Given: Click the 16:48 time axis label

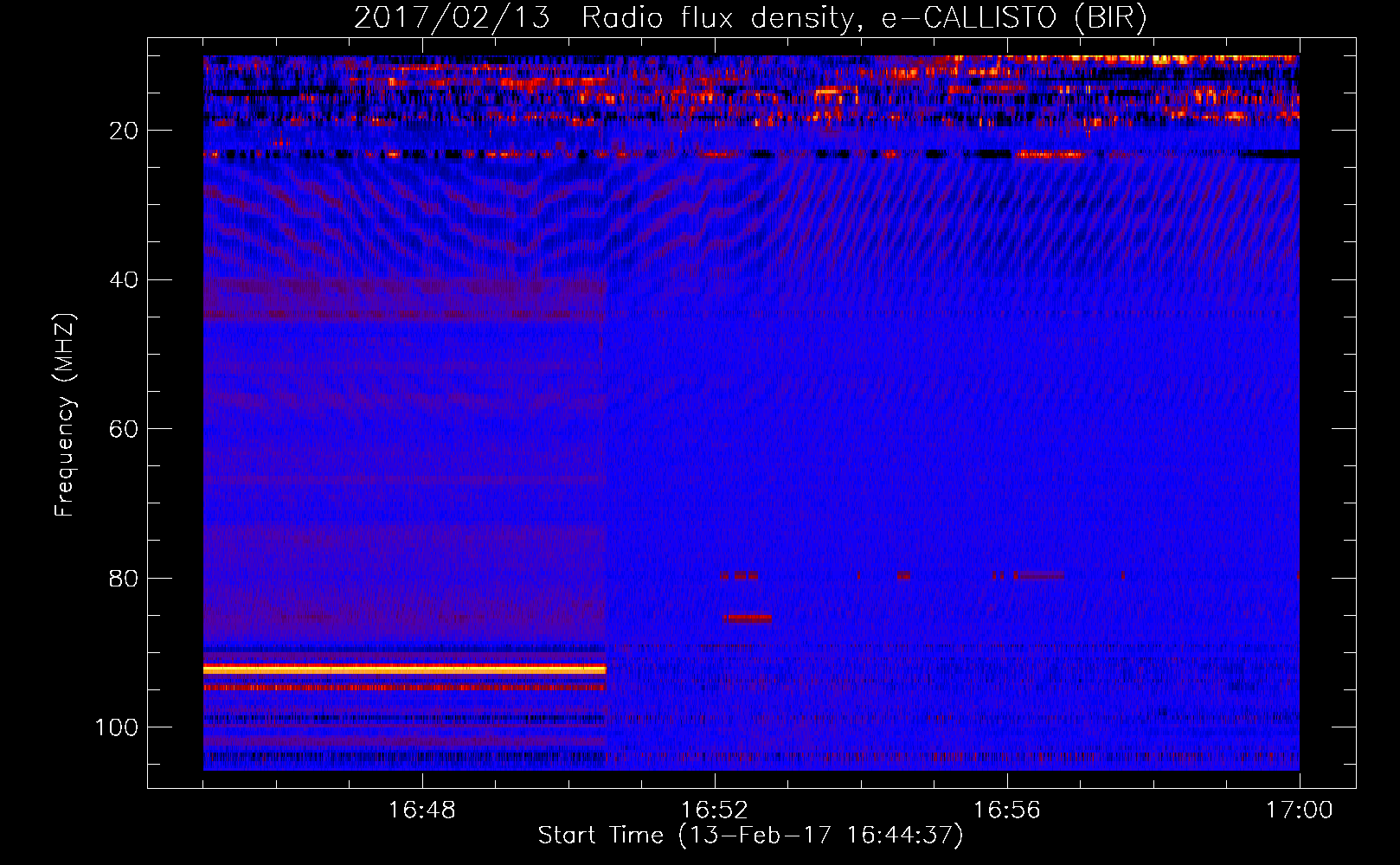Looking at the screenshot, I should click(x=422, y=811).
